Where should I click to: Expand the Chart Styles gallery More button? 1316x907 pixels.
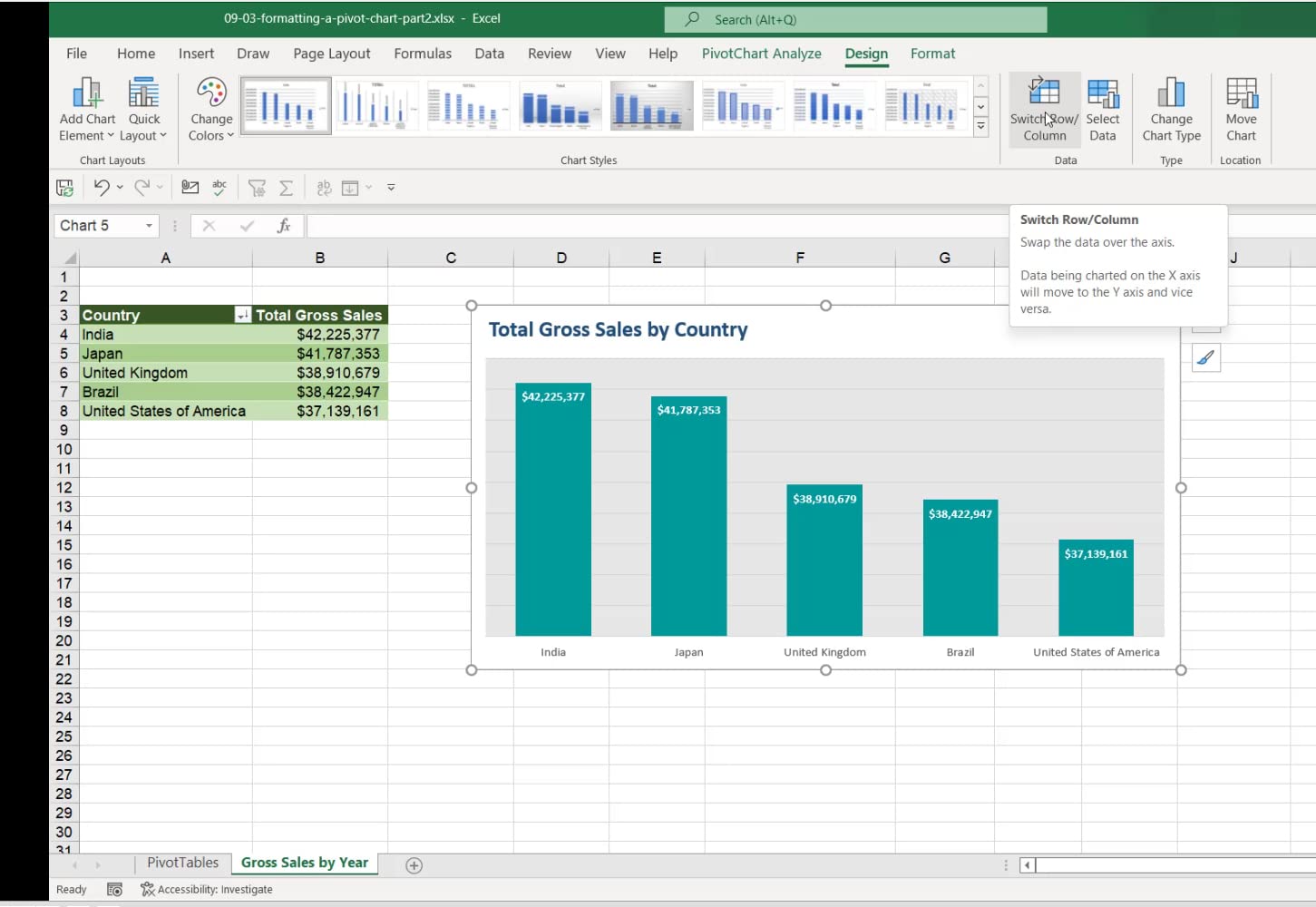coord(980,127)
